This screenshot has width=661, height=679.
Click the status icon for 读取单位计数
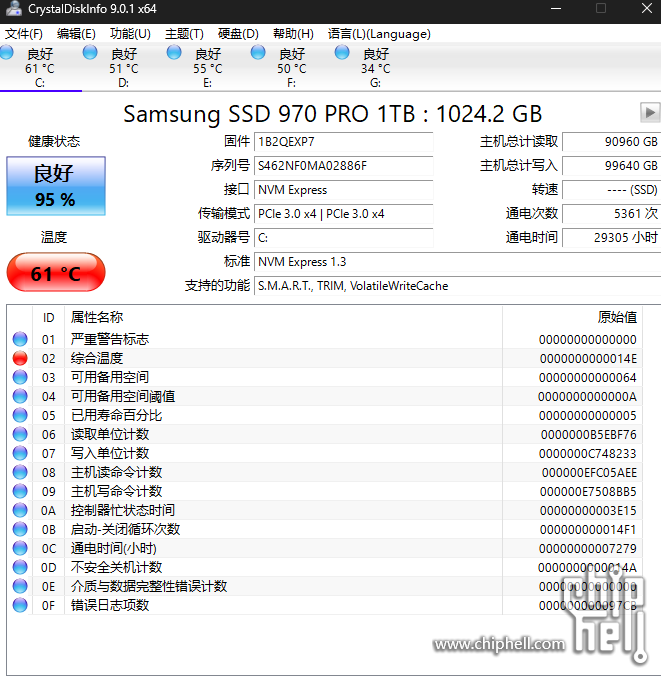click(x=20, y=434)
